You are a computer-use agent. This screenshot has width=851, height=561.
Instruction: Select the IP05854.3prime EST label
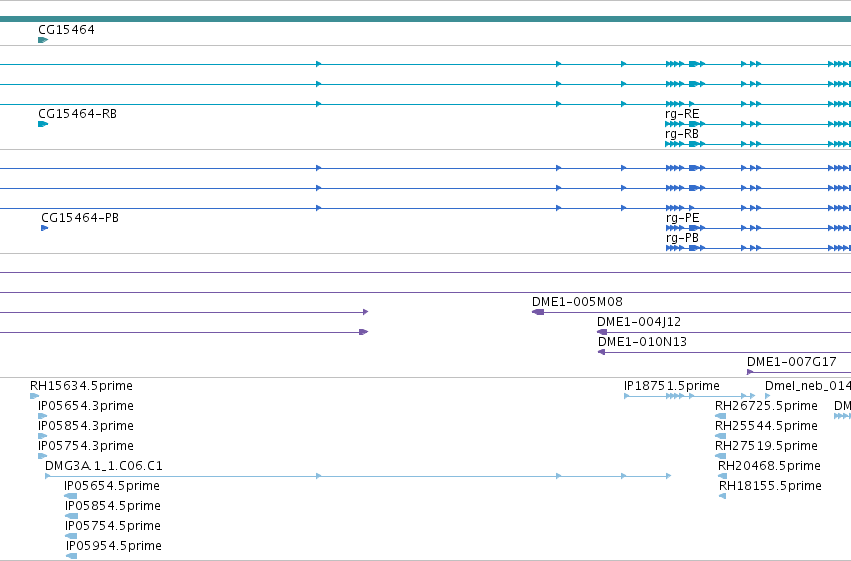86,426
